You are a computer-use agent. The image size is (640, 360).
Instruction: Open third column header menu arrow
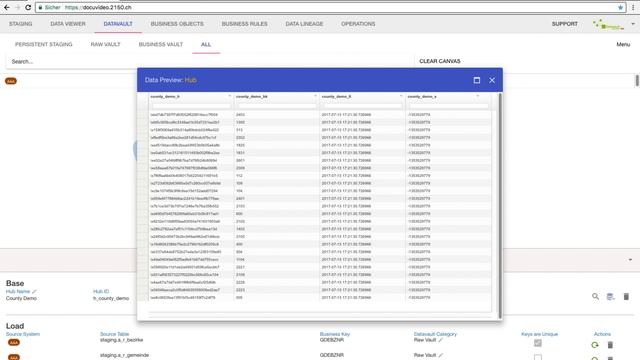[x=401, y=96]
